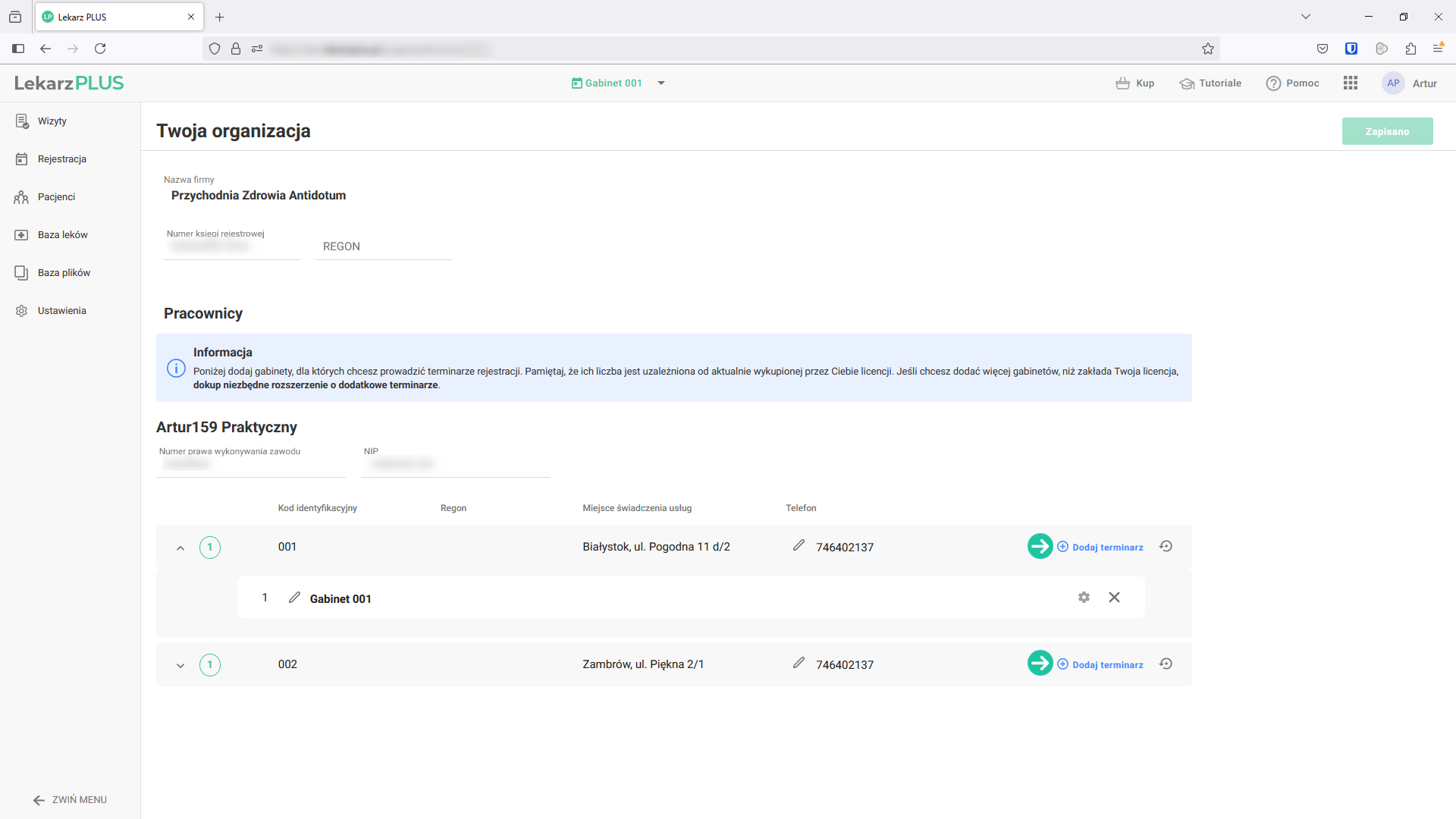Add a terminarz to Zambrów location
This screenshot has width=1456, height=819.
point(1100,665)
